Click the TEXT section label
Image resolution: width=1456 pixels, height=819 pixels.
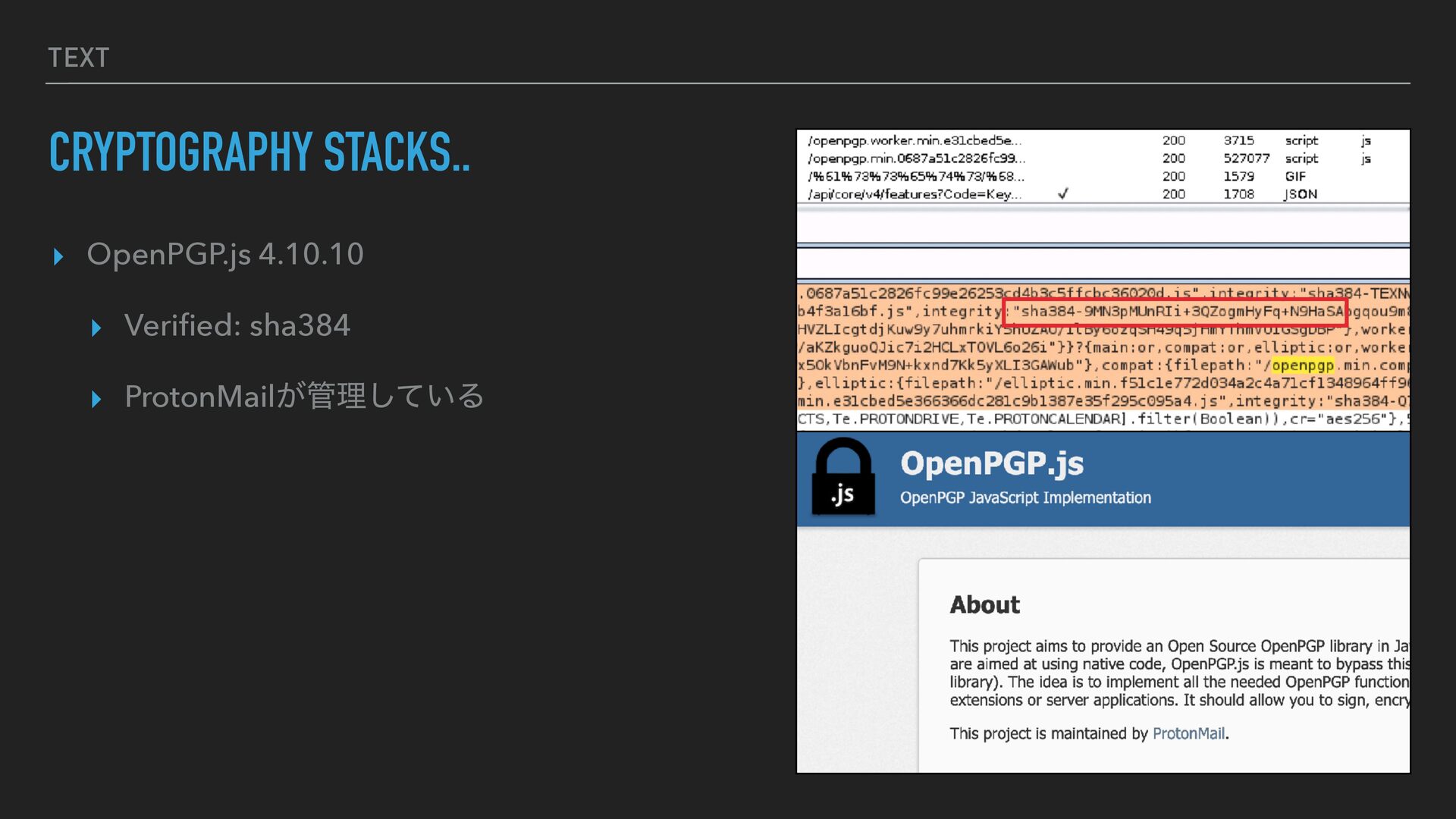(78, 58)
